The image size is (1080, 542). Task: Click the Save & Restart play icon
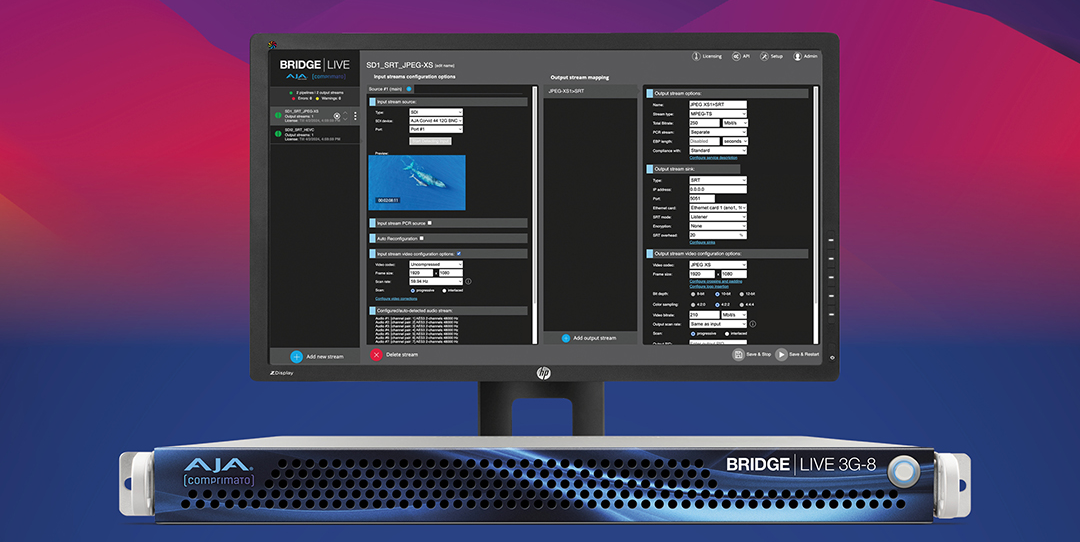pyautogui.click(x=781, y=355)
